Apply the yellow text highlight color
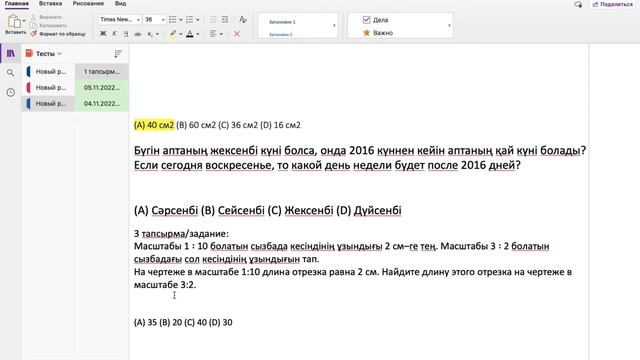This screenshot has width=640, height=360. point(173,34)
